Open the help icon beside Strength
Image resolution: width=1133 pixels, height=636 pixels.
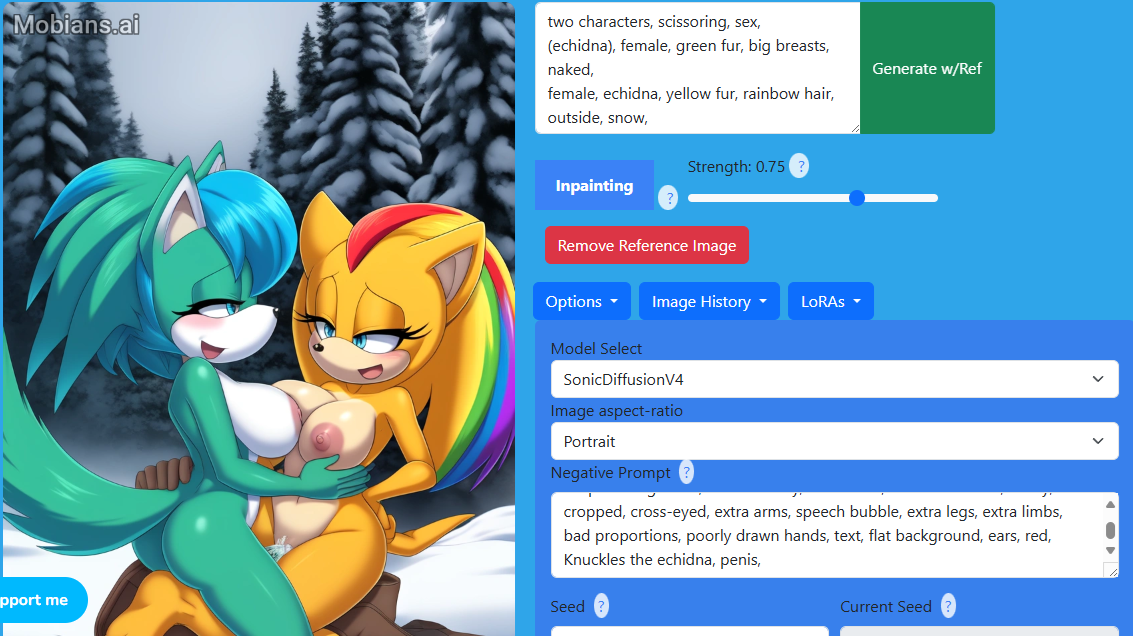pyautogui.click(x=798, y=166)
